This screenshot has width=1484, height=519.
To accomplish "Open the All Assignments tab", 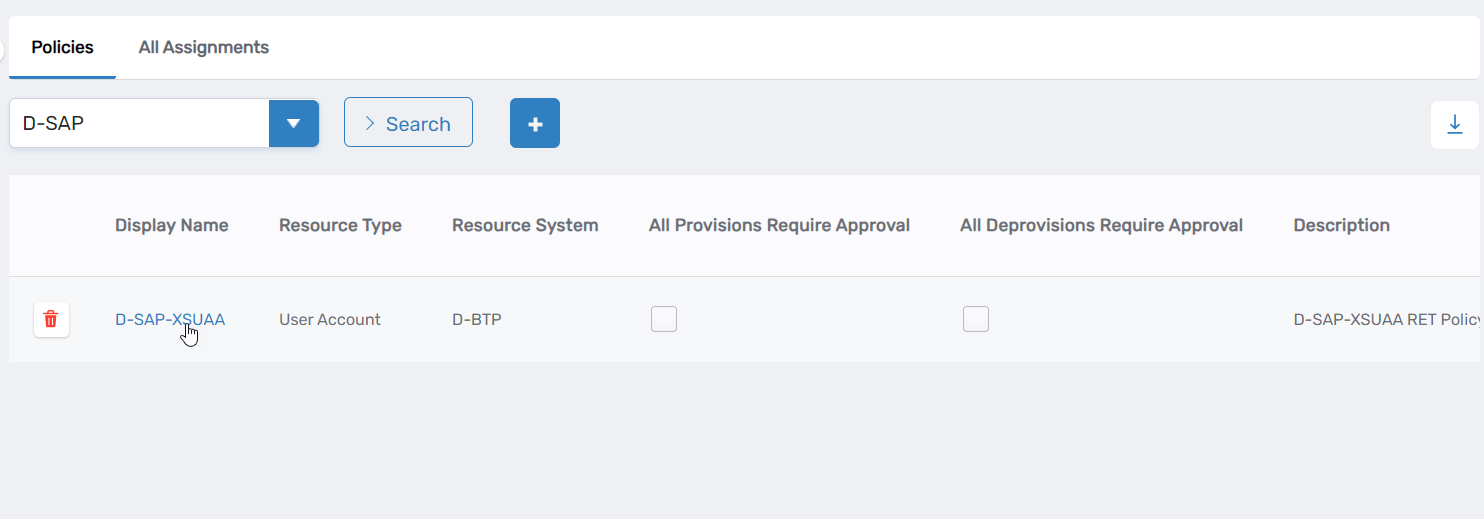I will [x=204, y=47].
